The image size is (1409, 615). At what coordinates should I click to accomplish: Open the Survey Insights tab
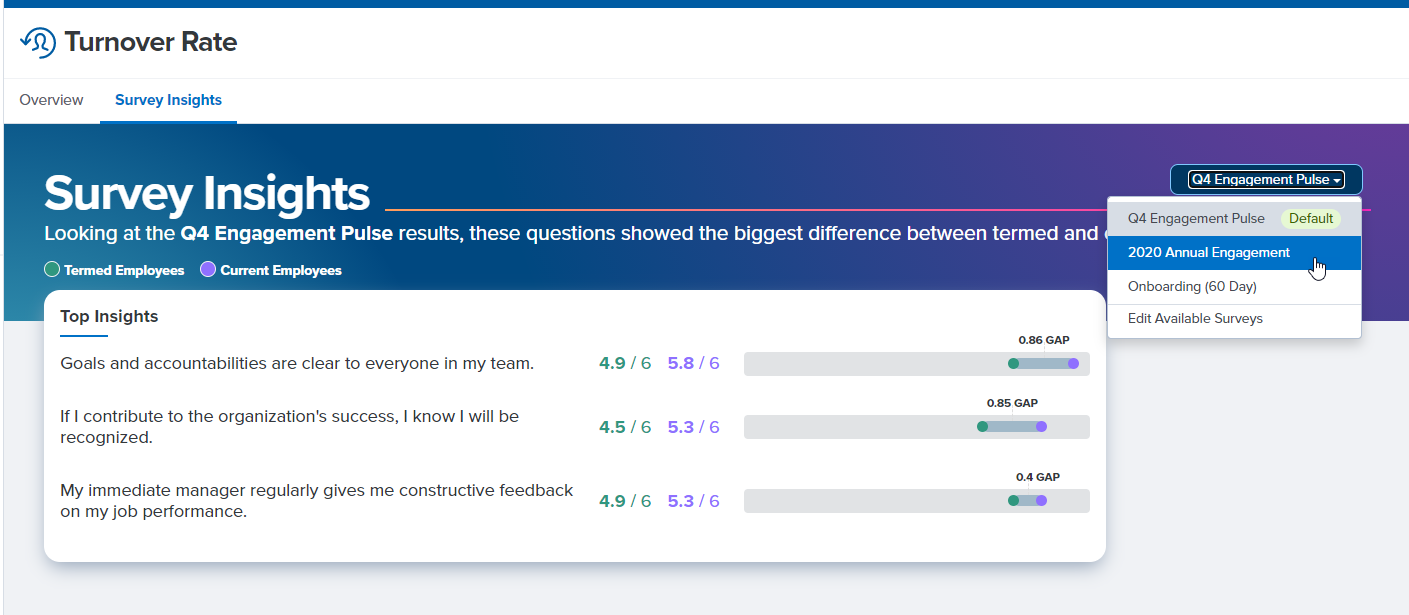click(168, 100)
